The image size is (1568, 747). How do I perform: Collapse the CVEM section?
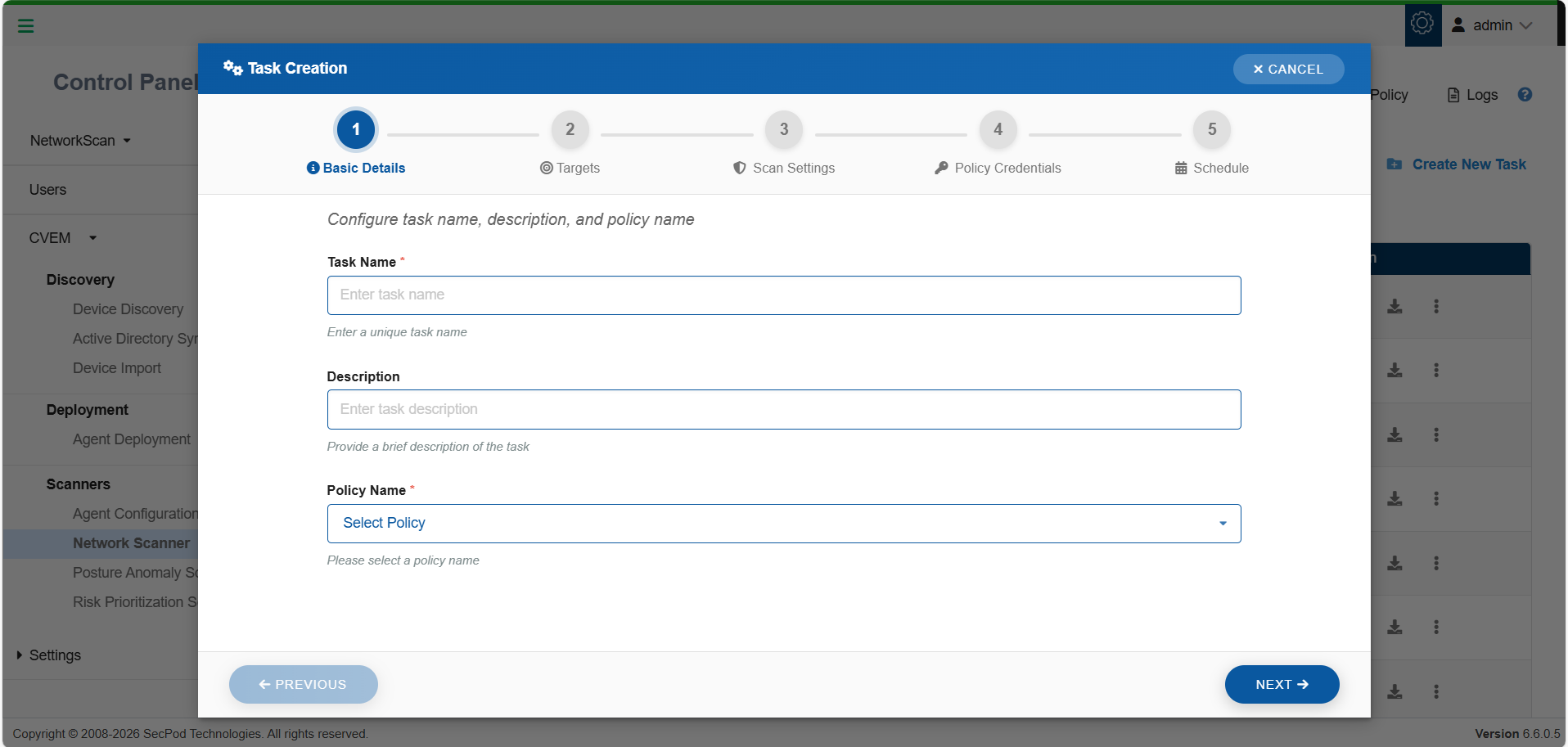tap(92, 238)
